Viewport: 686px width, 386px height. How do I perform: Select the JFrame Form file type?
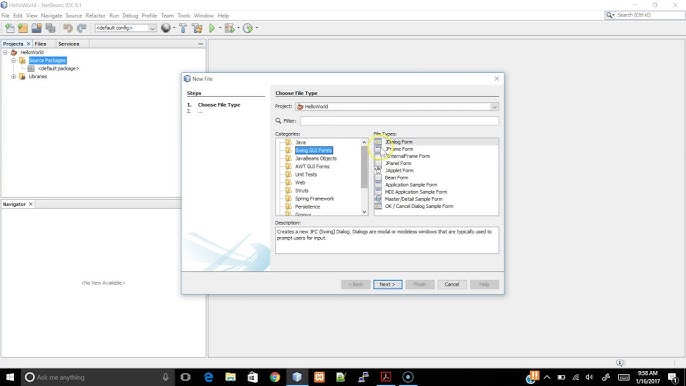(399, 149)
